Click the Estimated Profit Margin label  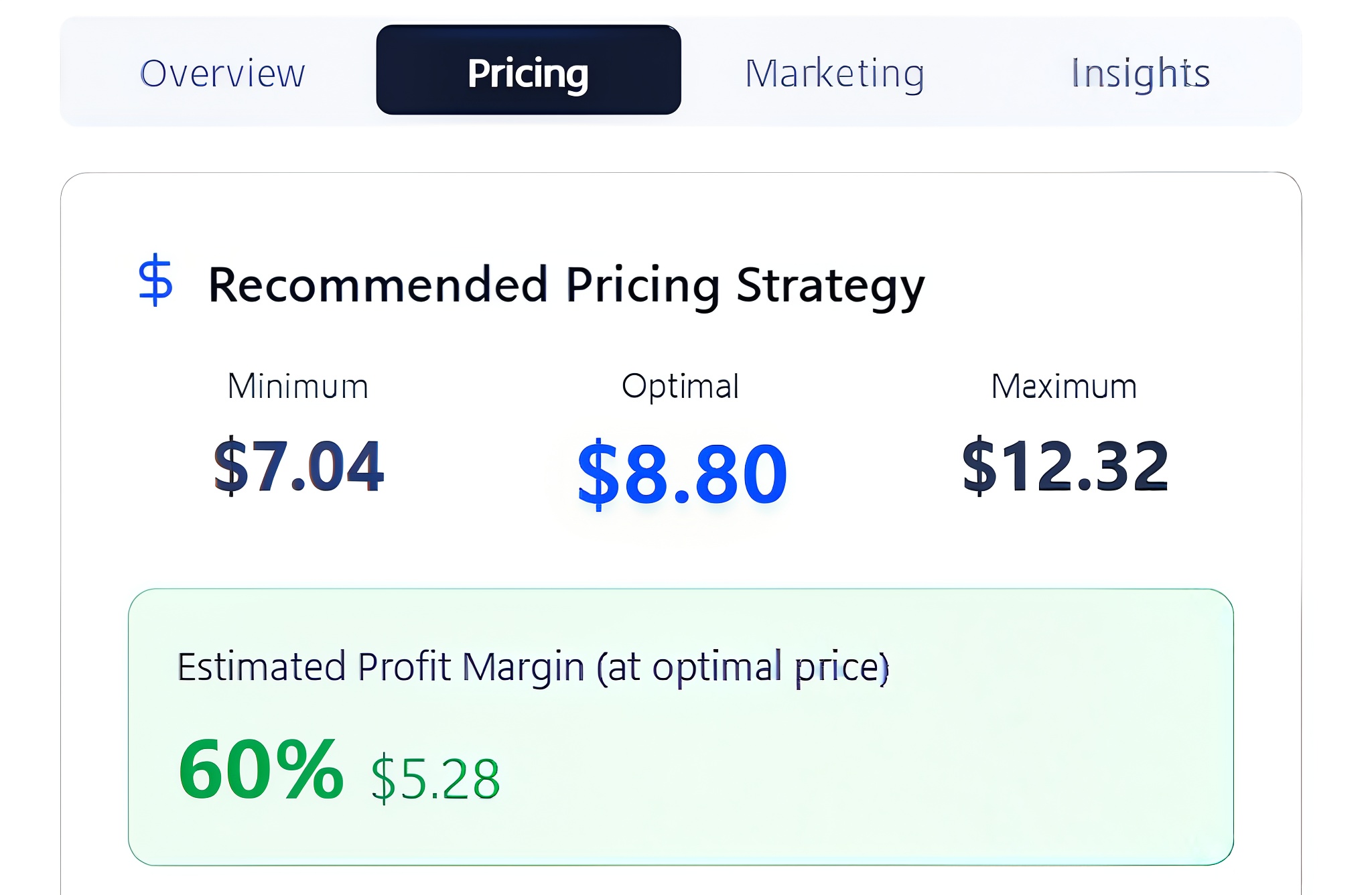tap(533, 666)
